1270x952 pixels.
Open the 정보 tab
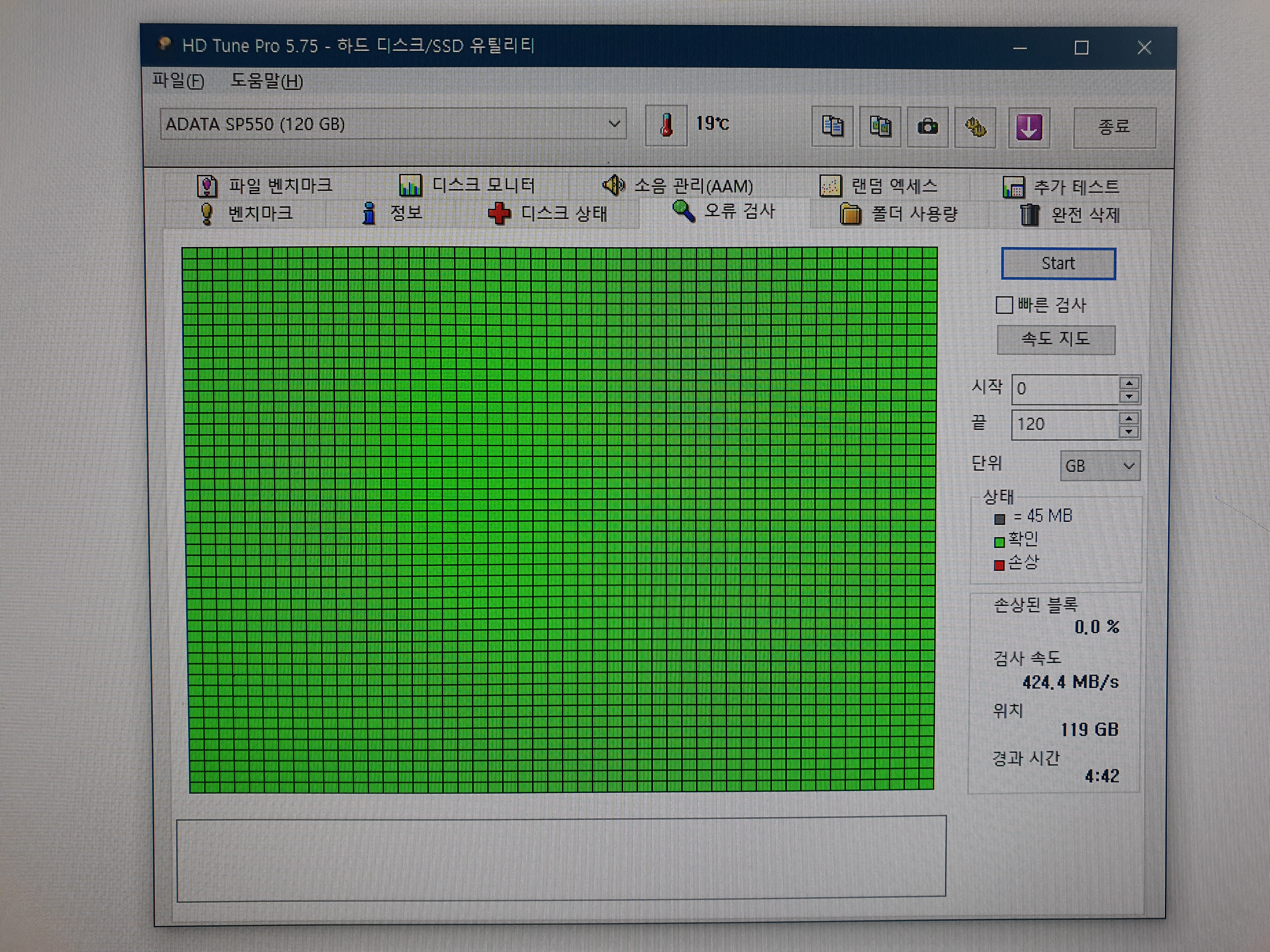coord(393,213)
